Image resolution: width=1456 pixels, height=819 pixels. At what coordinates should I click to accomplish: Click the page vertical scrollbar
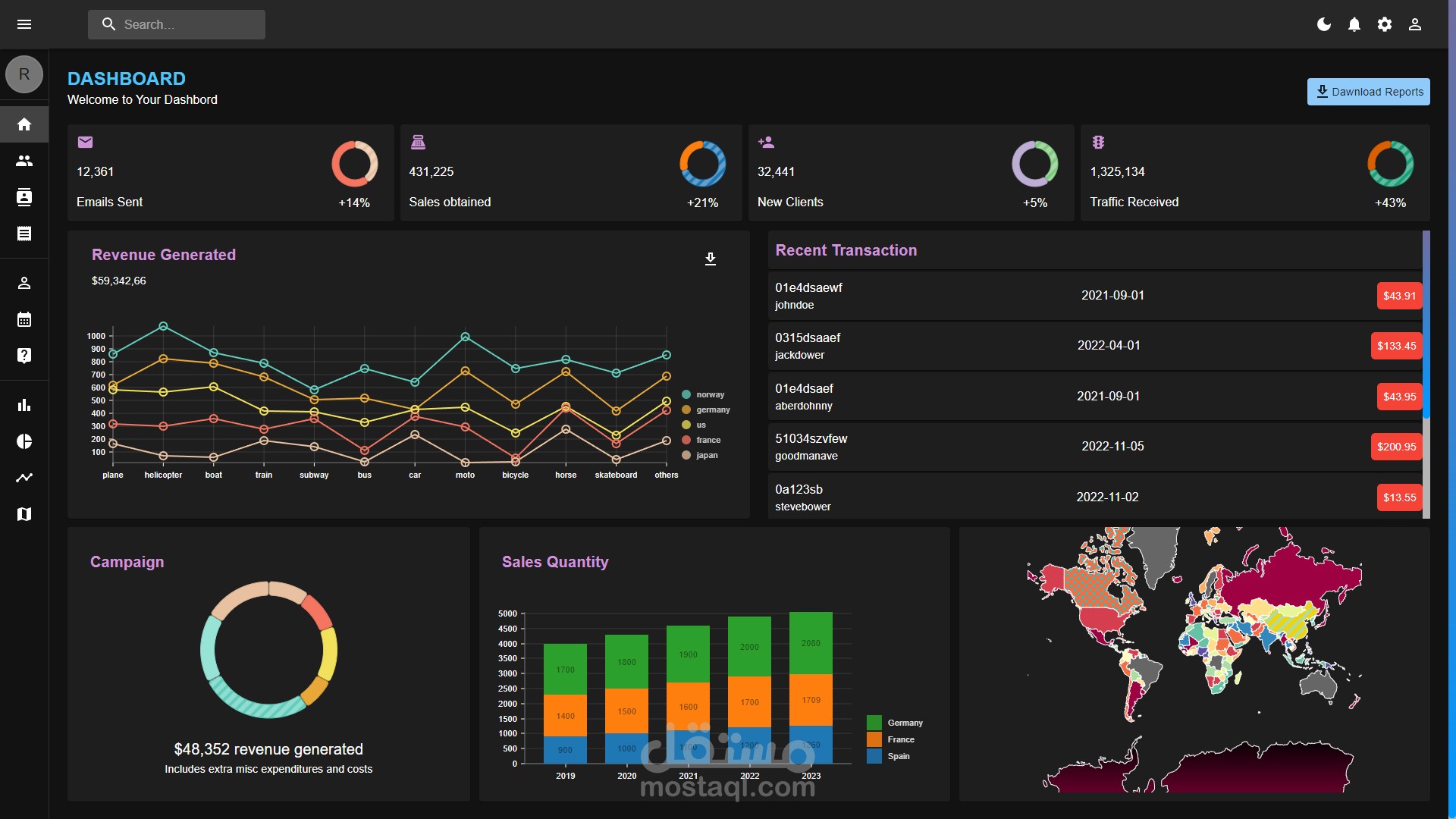pyautogui.click(x=1451, y=409)
